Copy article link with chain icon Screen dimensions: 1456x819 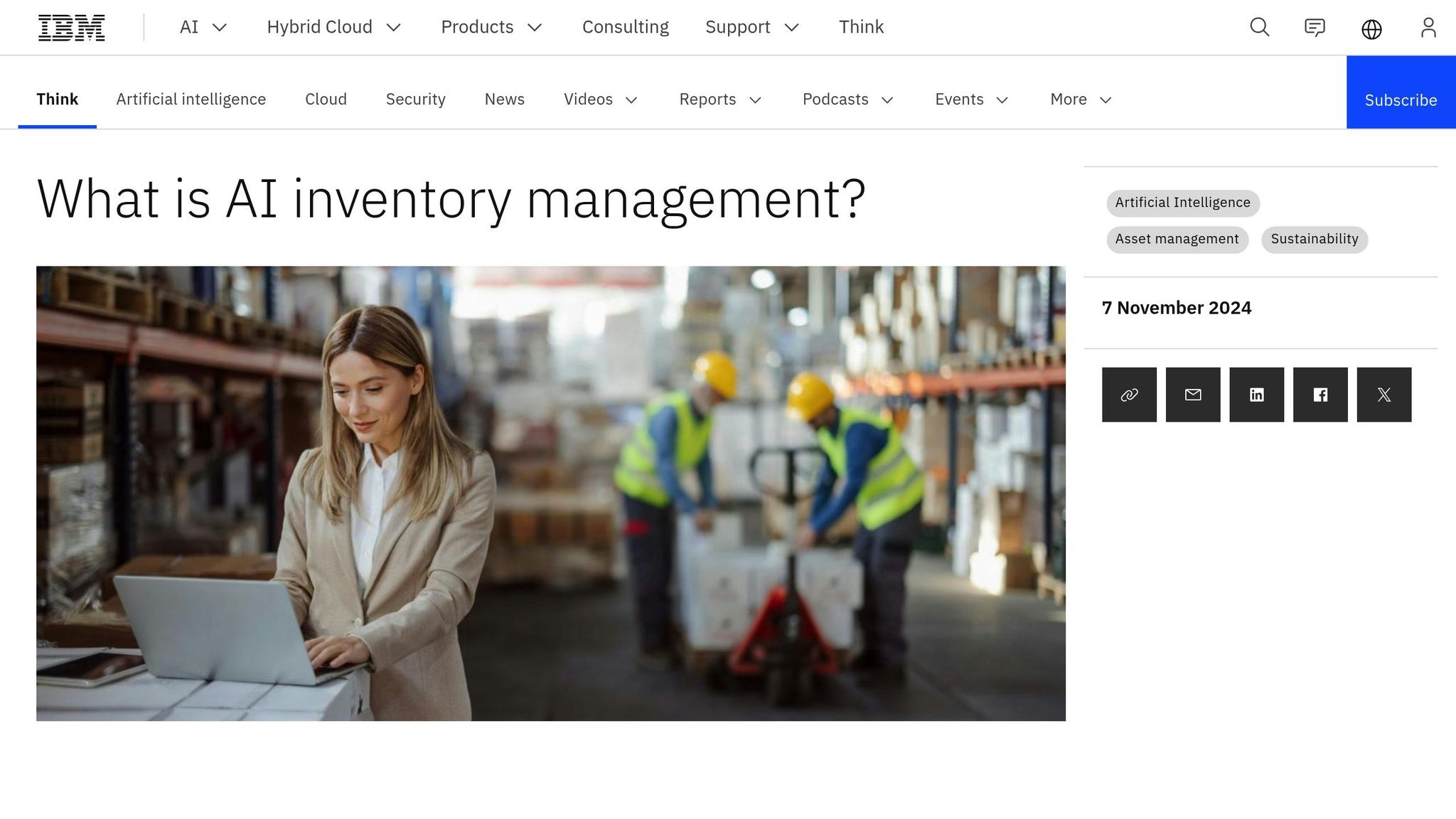coord(1129,395)
